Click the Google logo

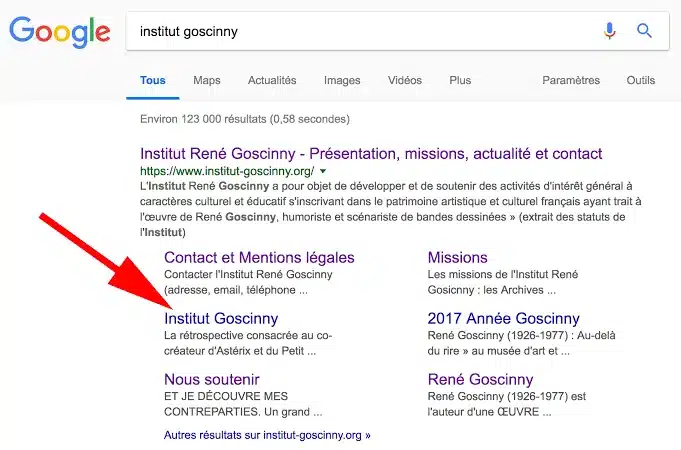point(60,32)
